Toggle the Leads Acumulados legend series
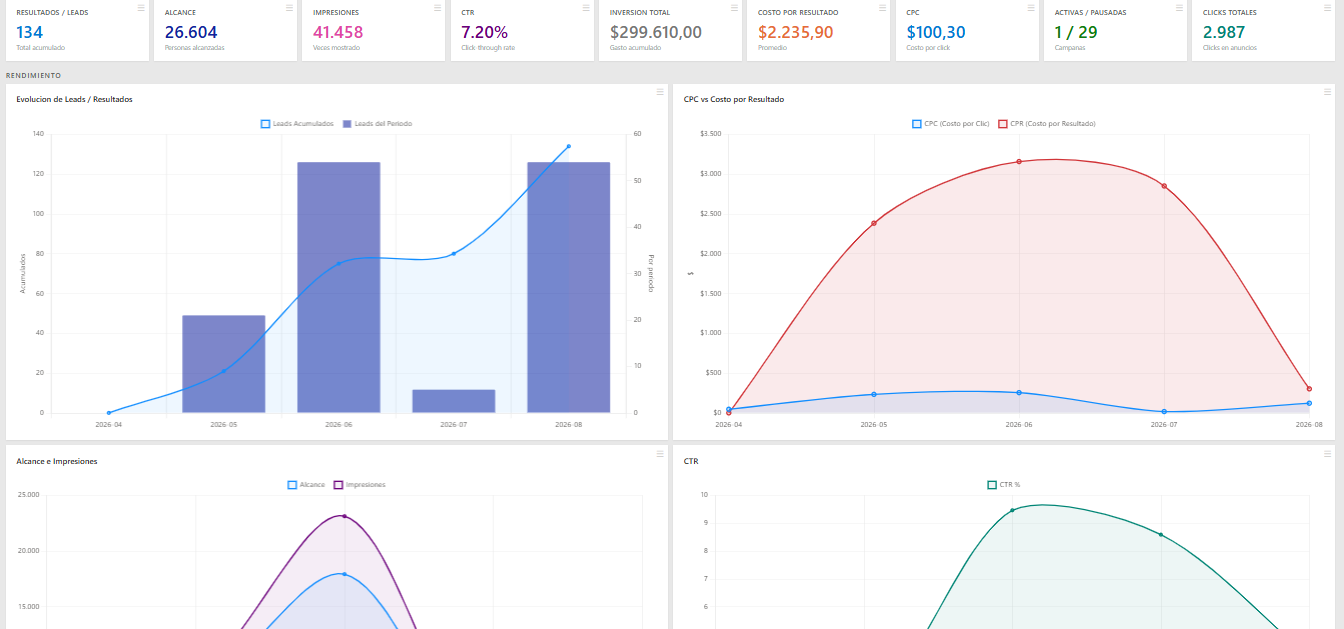The width and height of the screenshot is (1344, 629). click(x=297, y=124)
